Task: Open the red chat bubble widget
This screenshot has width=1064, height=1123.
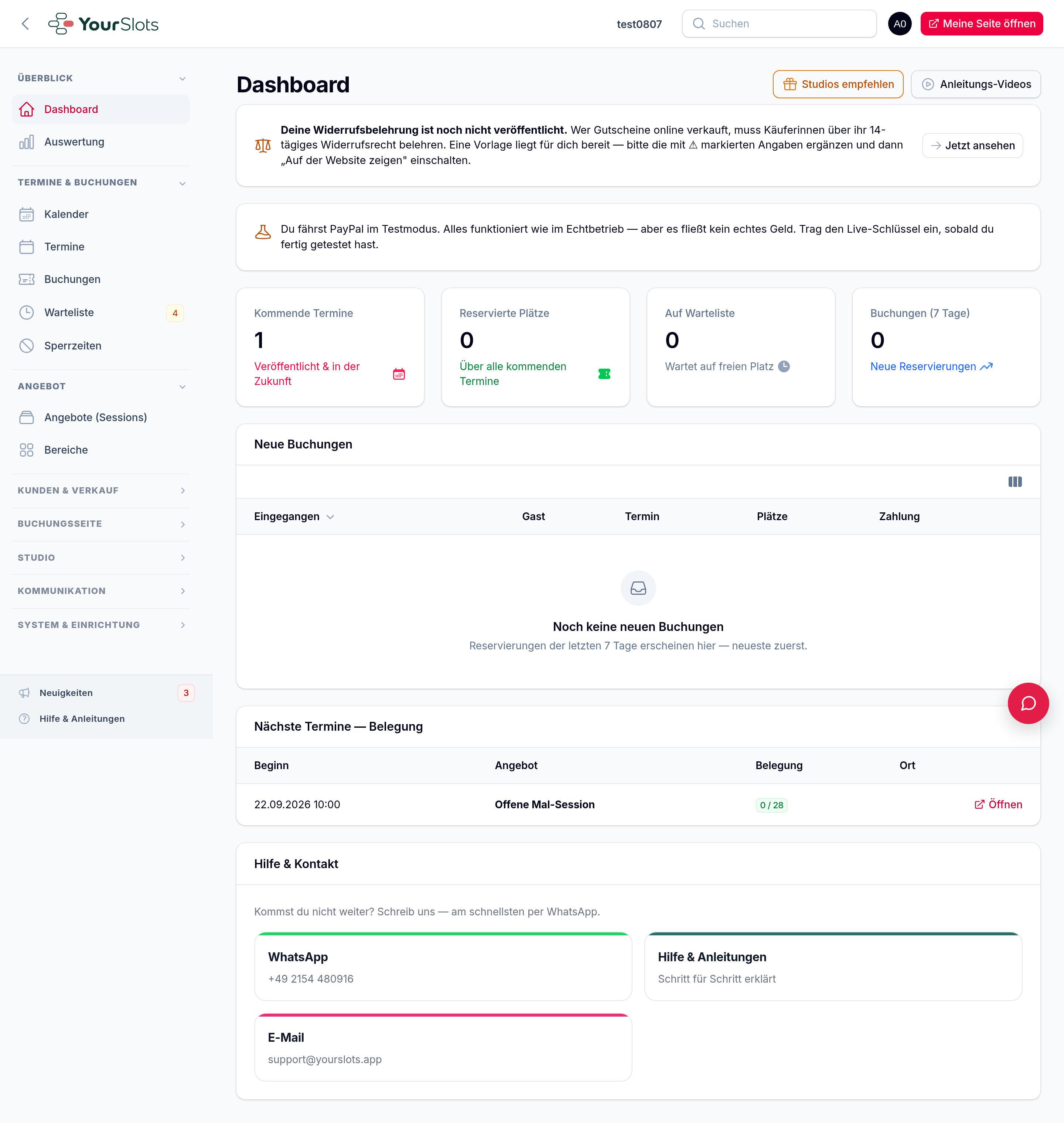Action: click(x=1028, y=703)
